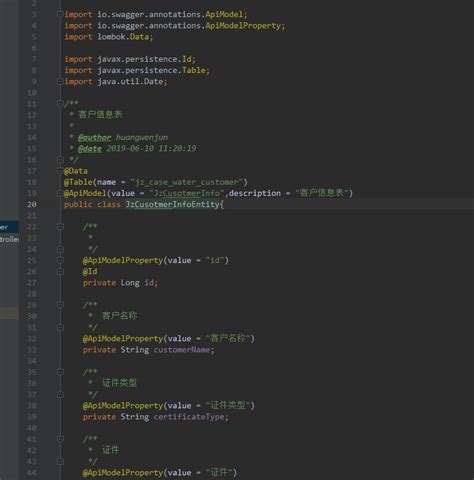Click the fold end marker on line 31
This screenshot has height=480, width=474.
(x=60, y=327)
